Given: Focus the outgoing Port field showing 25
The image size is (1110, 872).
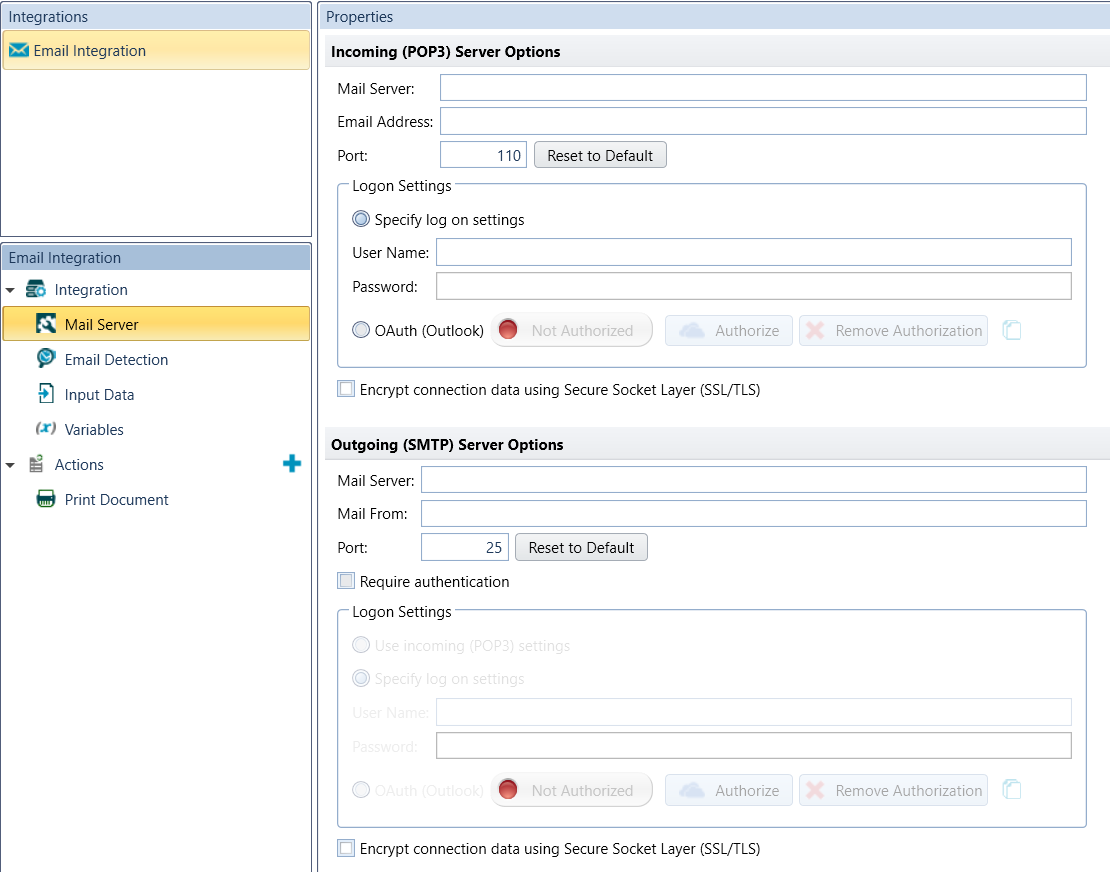Looking at the screenshot, I should (x=464, y=547).
